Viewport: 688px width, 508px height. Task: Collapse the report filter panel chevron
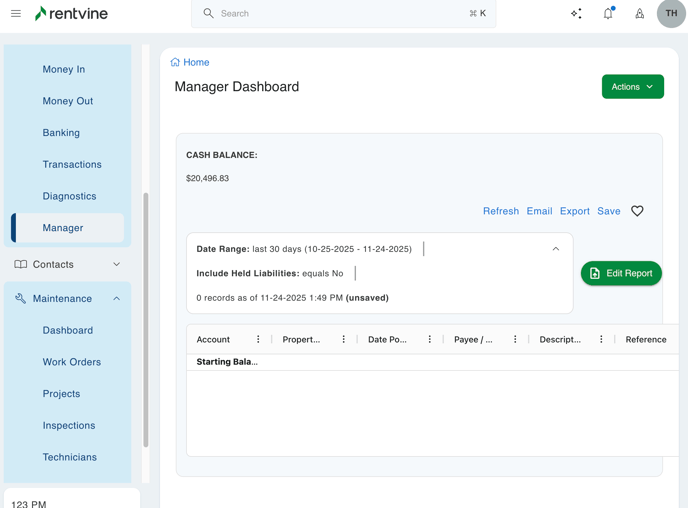click(x=556, y=249)
